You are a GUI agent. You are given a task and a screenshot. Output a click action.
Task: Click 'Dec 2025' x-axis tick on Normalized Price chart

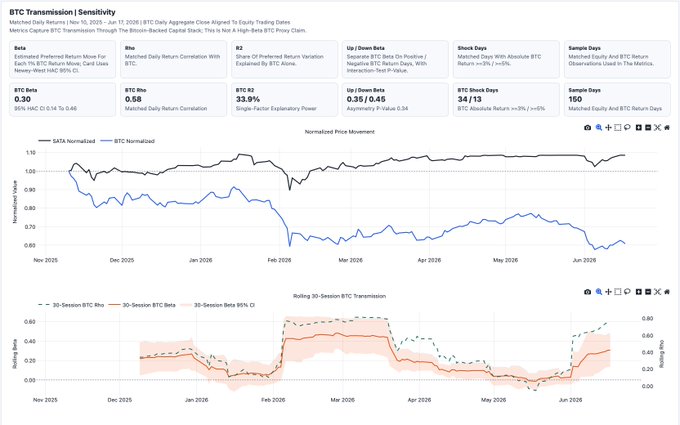122,260
